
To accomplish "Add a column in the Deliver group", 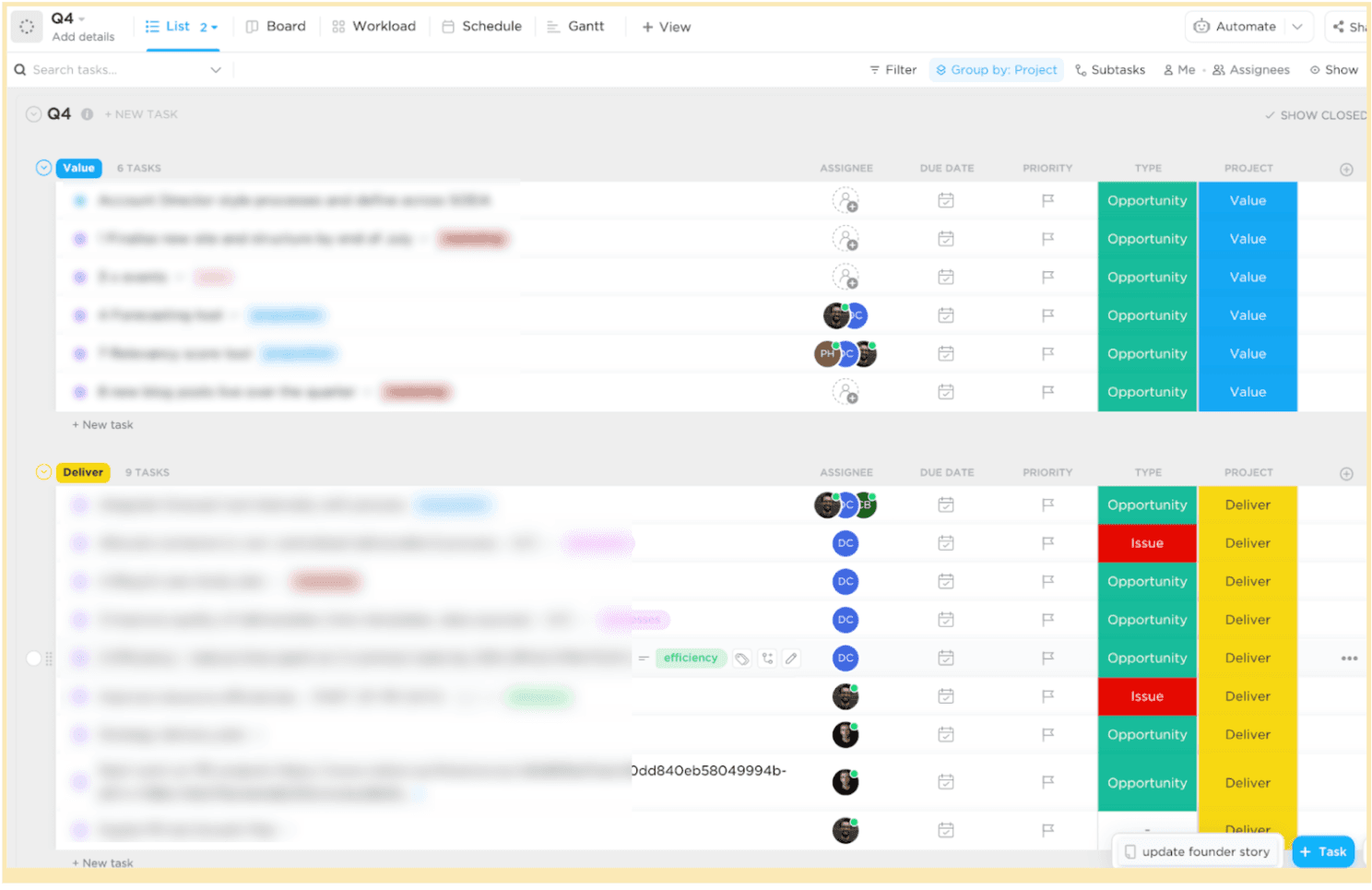I will pos(1346,474).
